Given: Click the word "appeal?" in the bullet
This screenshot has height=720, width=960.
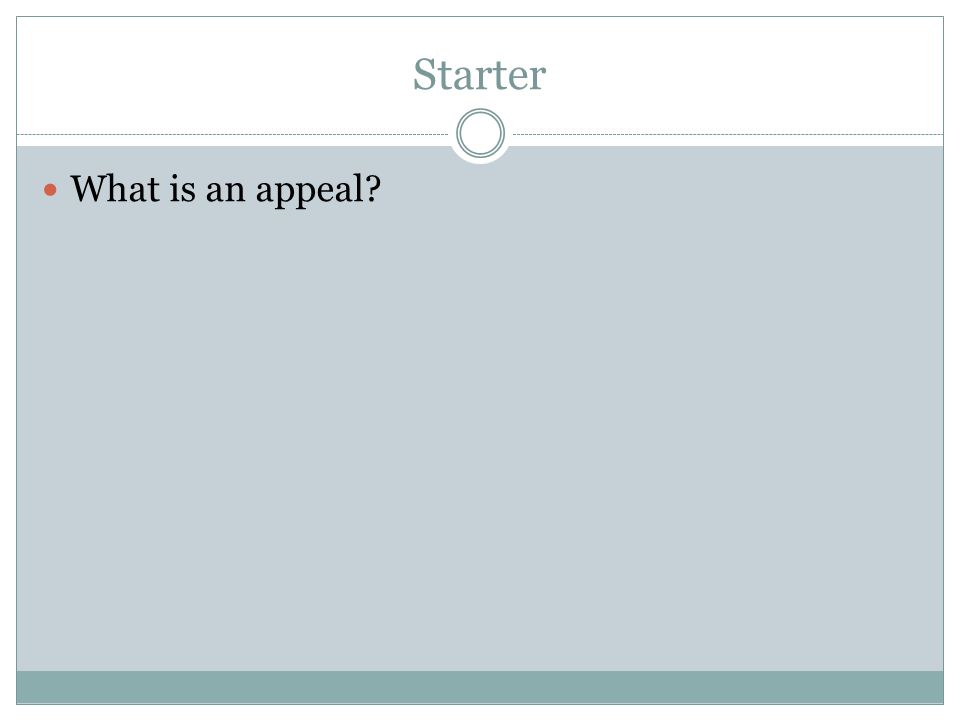Looking at the screenshot, I should pyautogui.click(x=318, y=190).
